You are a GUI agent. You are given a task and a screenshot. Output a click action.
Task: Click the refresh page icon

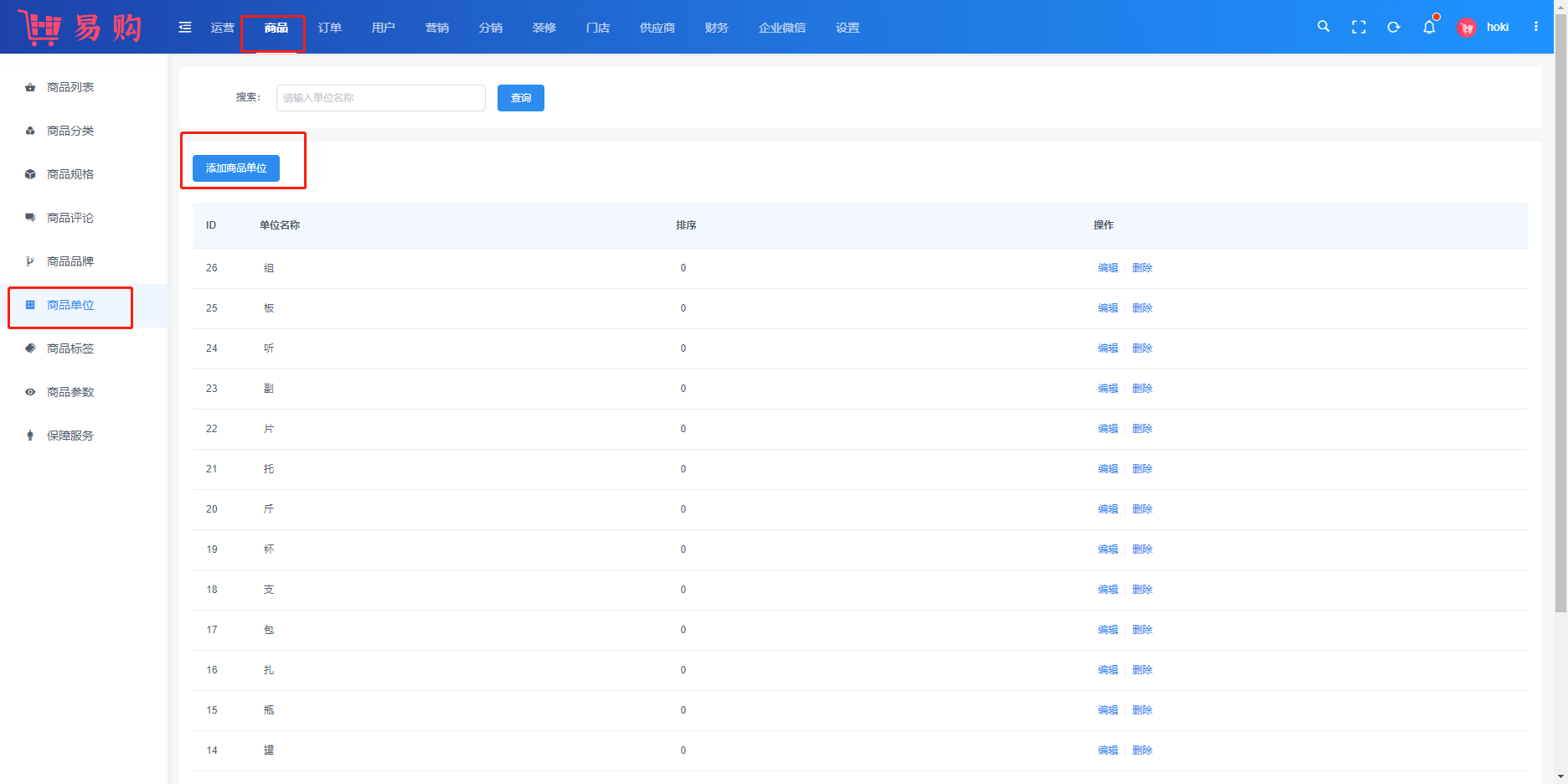coord(1394,28)
